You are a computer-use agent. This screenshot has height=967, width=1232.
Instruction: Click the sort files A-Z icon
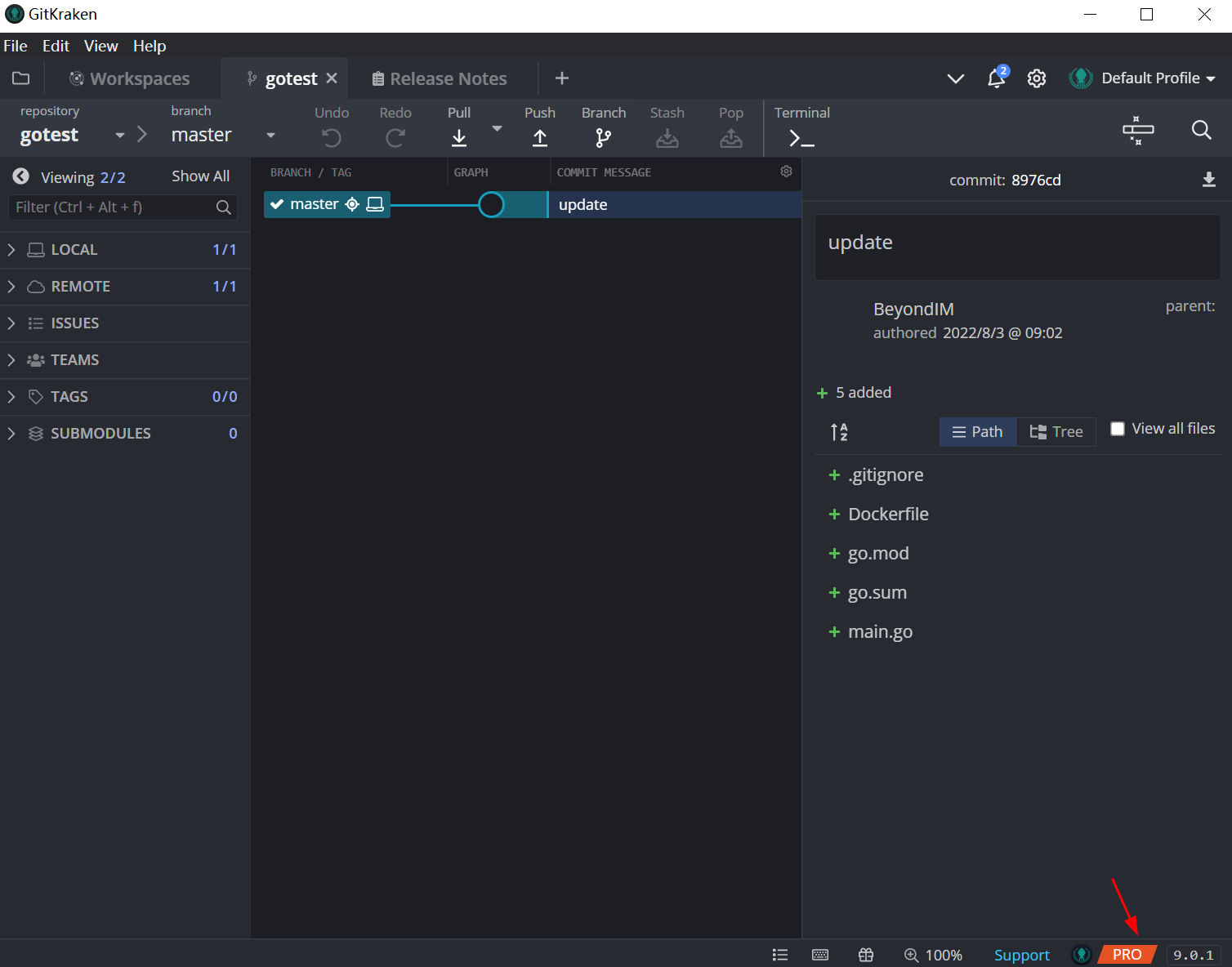click(x=839, y=432)
